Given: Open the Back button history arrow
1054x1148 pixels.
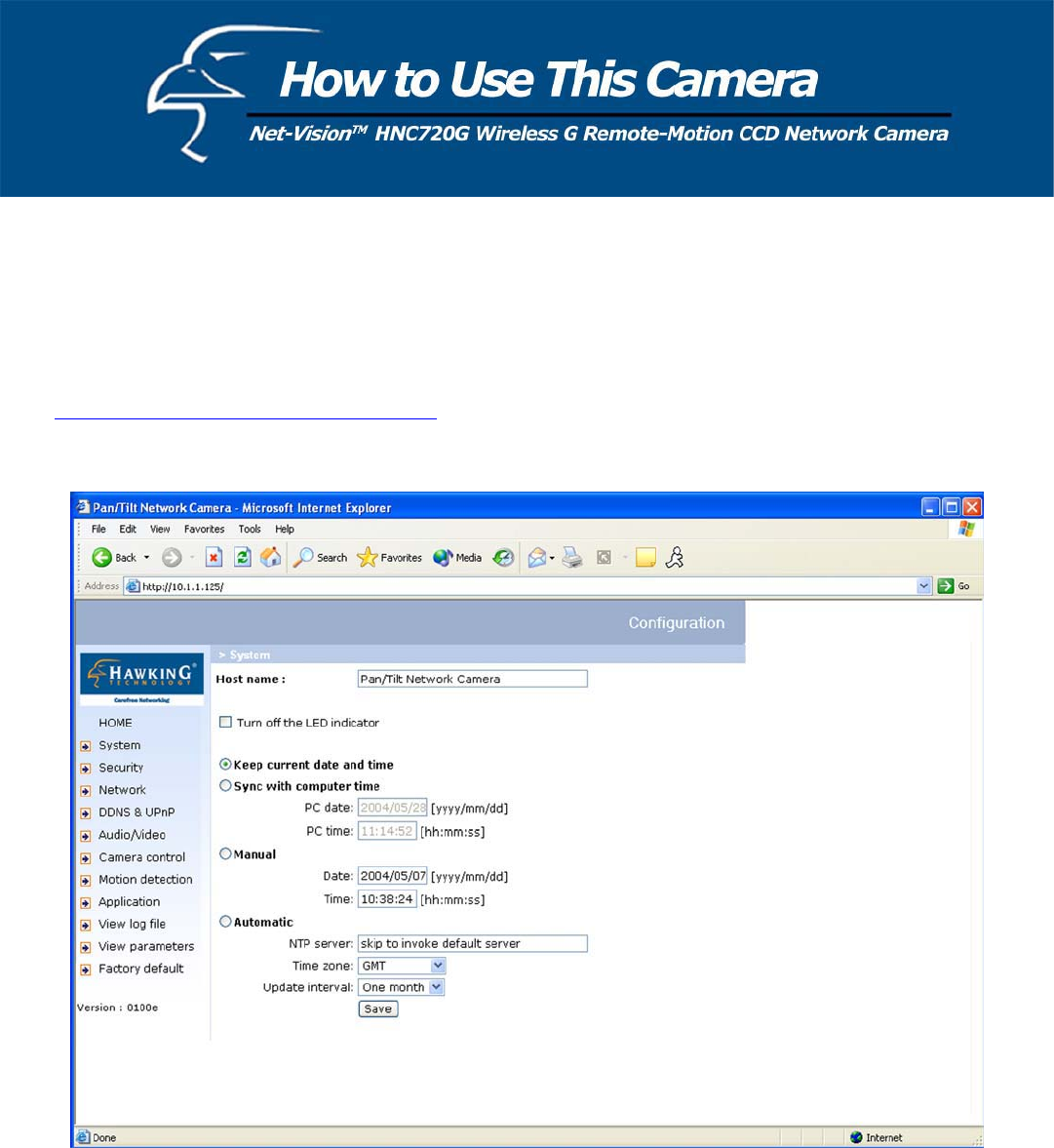Looking at the screenshot, I should [x=146, y=557].
